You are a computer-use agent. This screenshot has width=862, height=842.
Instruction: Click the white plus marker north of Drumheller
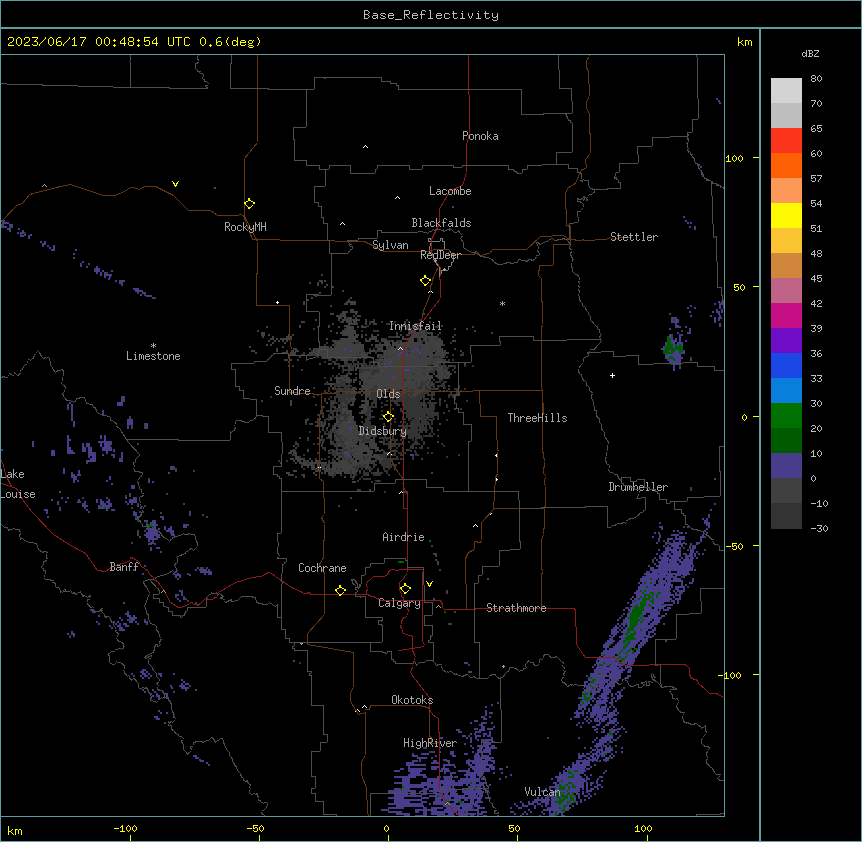pos(612,375)
